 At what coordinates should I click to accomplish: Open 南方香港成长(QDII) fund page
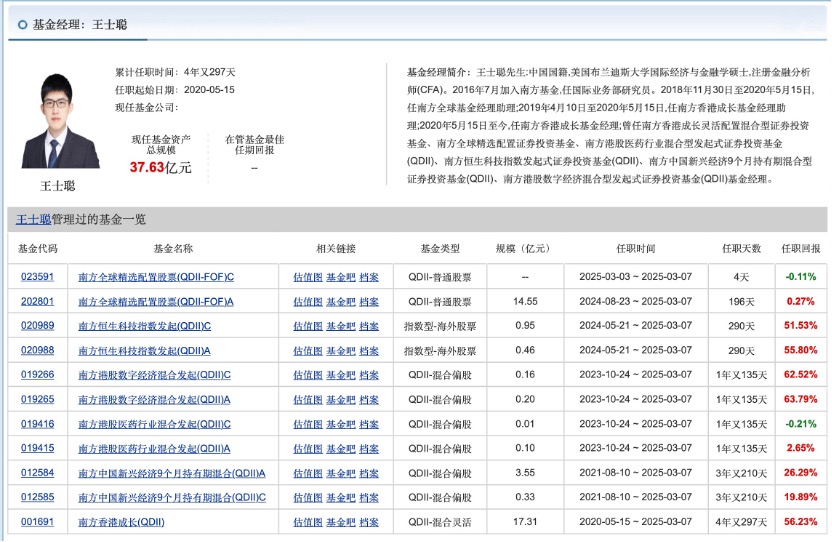(121, 522)
